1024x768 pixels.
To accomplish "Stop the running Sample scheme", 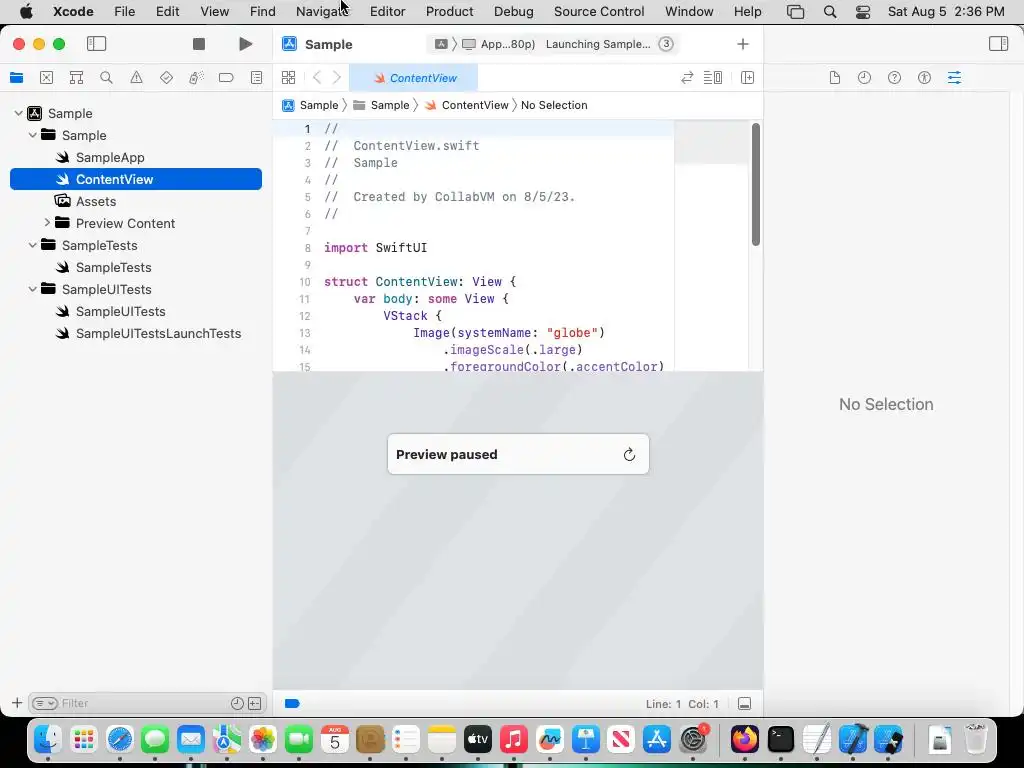I will pyautogui.click(x=199, y=44).
